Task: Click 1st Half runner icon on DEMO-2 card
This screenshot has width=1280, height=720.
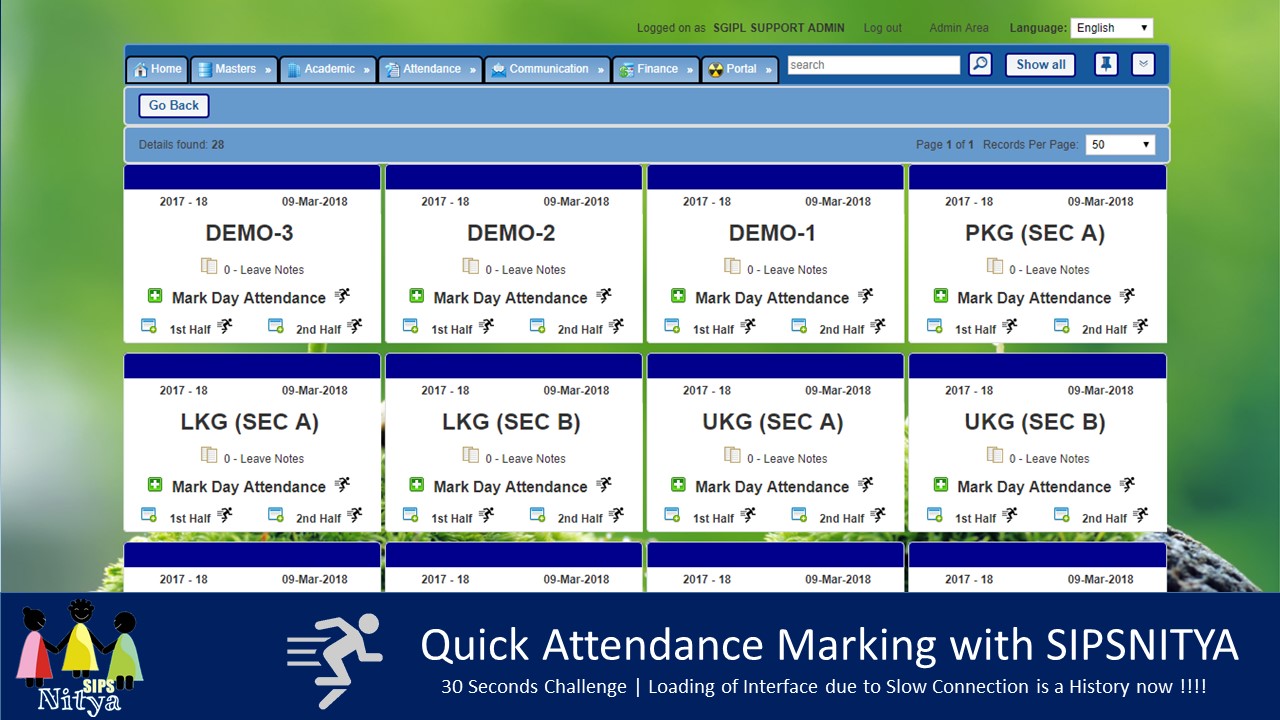Action: click(487, 326)
